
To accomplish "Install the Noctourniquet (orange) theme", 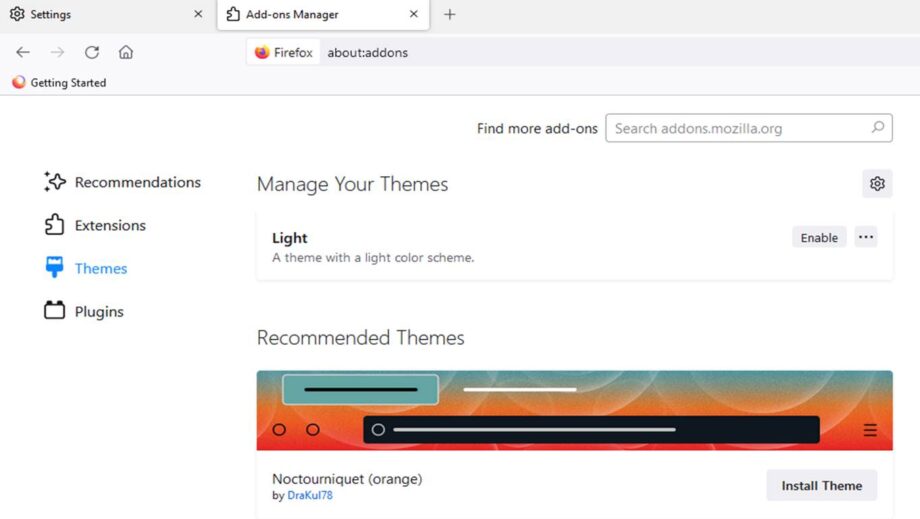I will coord(821,486).
